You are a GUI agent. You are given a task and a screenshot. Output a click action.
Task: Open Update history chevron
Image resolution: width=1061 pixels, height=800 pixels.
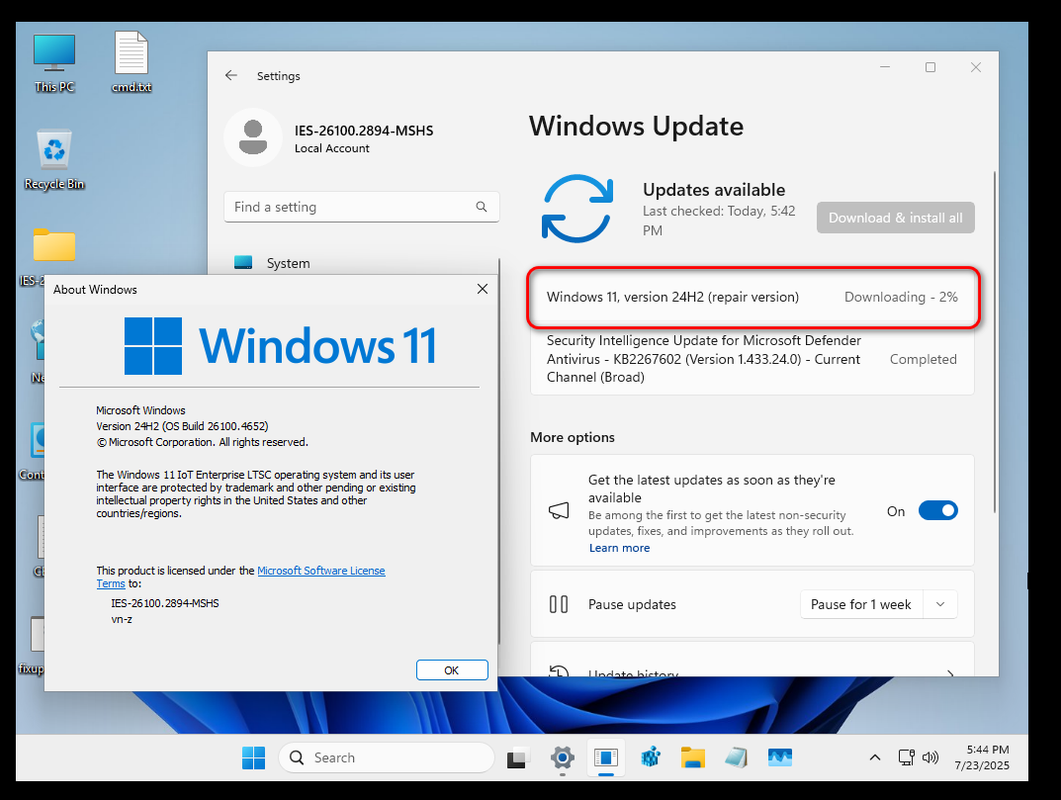[950, 673]
